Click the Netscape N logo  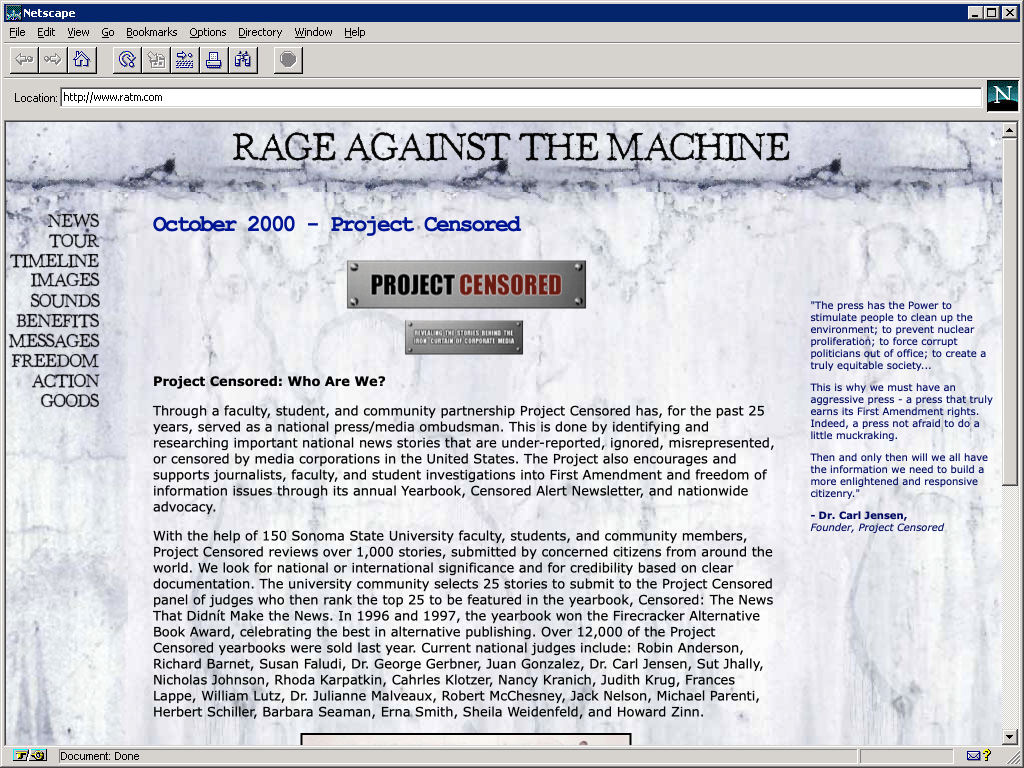(x=1002, y=96)
